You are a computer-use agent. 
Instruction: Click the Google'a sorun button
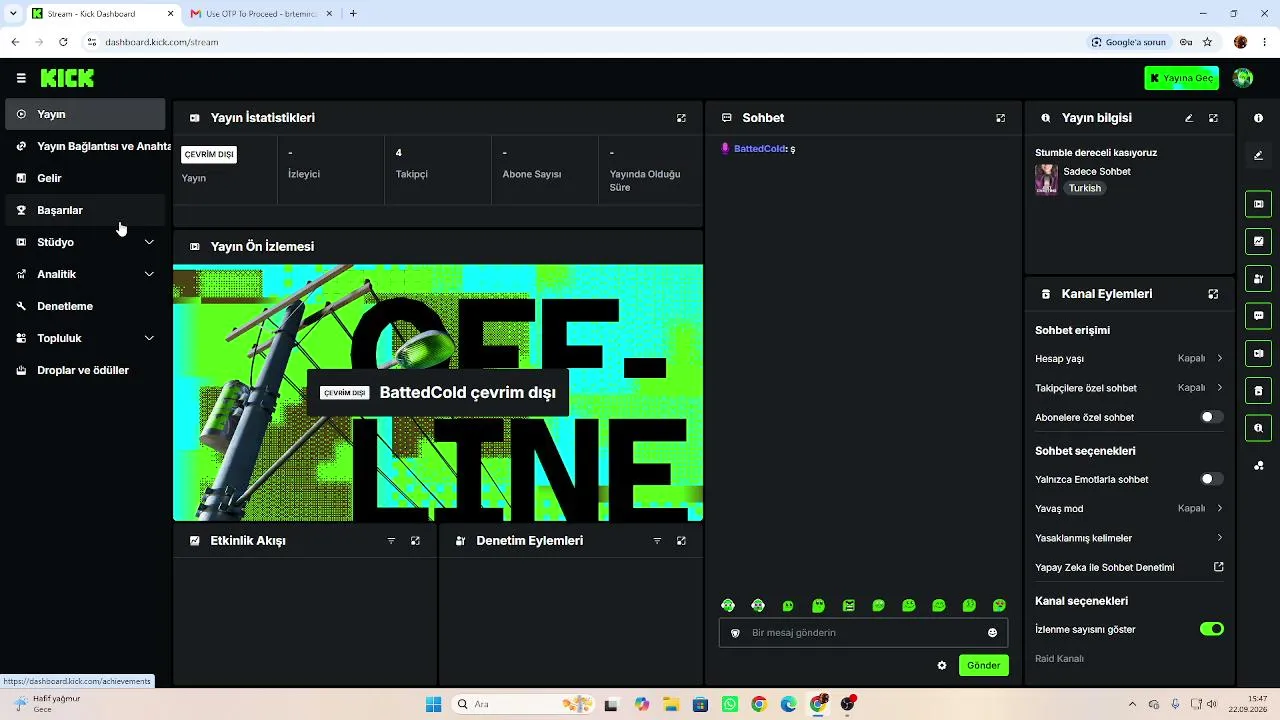coord(1129,42)
